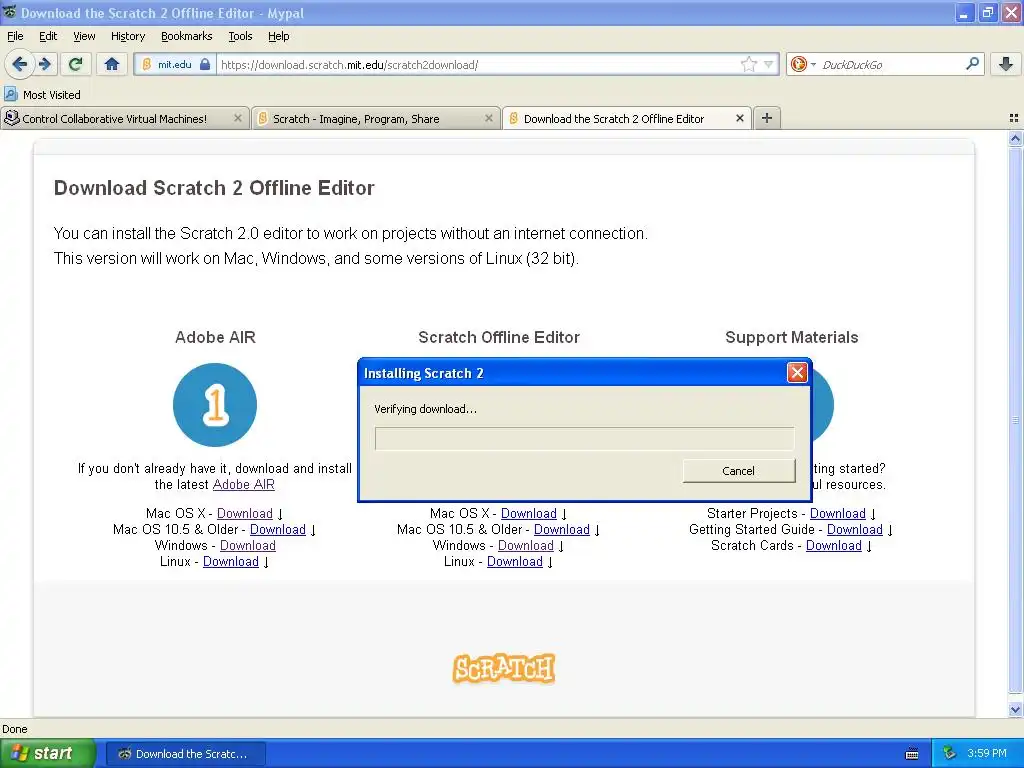This screenshot has height=768, width=1024.
Task: Close the Download Scratch 2 Offline Editor tab
Action: pyautogui.click(x=739, y=118)
